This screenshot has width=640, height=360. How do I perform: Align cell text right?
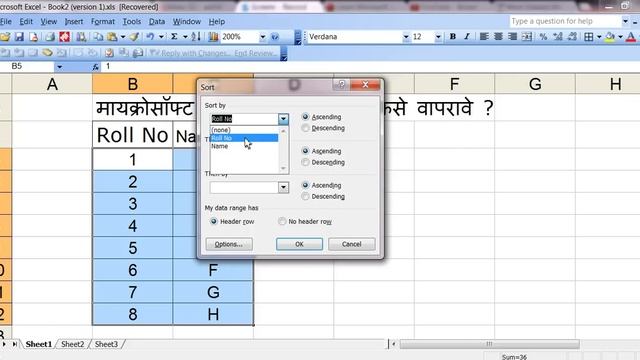coord(512,37)
